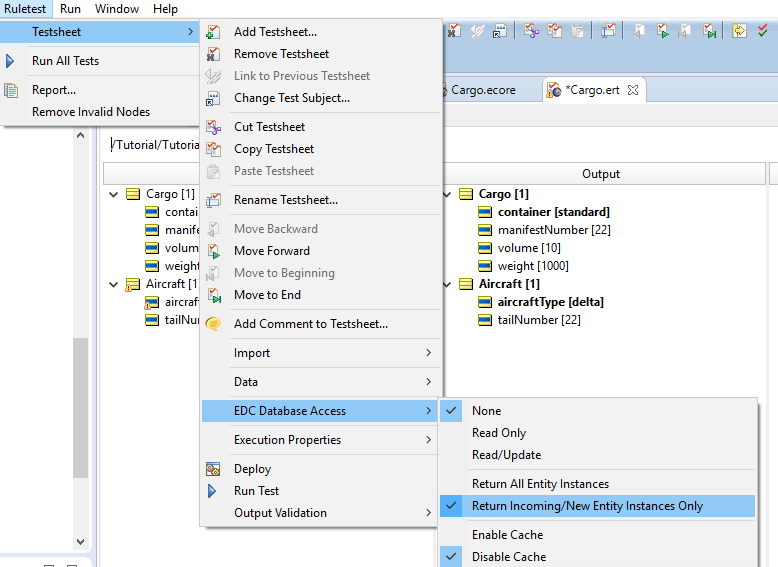Switch to the Cargo.ecore tab
This screenshot has width=778, height=567.
click(483, 90)
